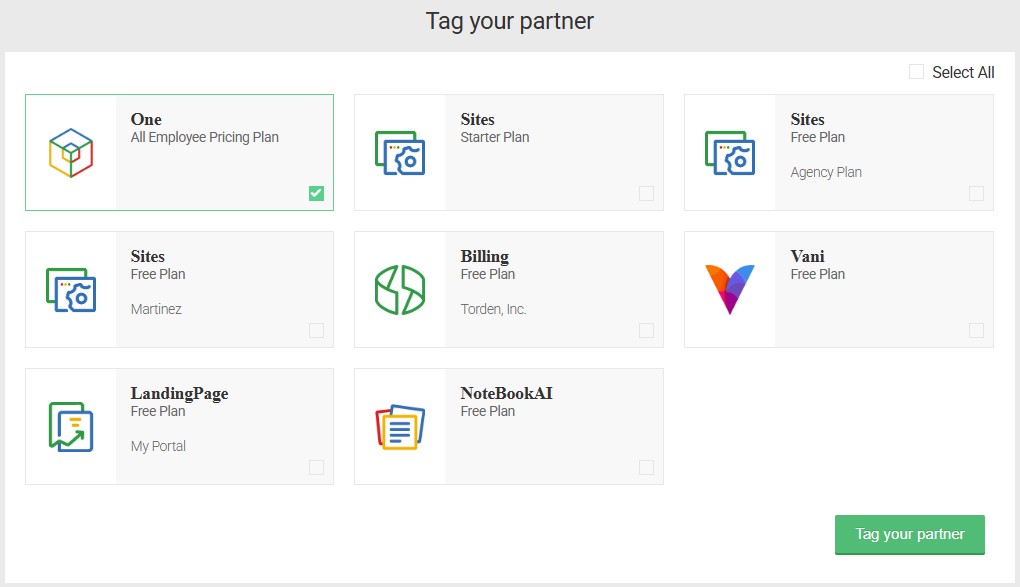Screen dimensions: 1020x587
Task: Tick the LandingPage My Portal checkbox
Action: click(316, 467)
